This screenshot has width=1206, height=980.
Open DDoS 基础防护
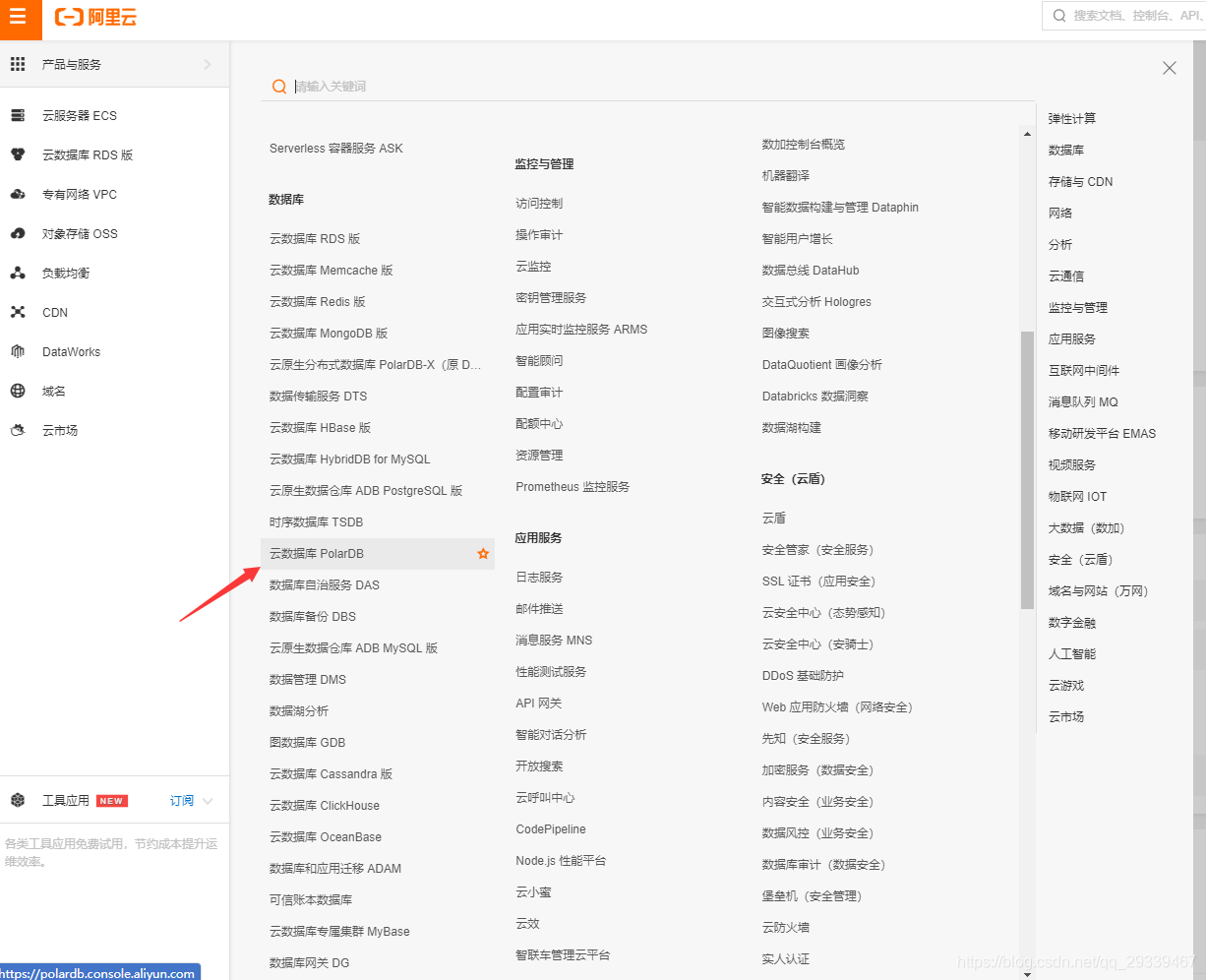[x=803, y=676]
